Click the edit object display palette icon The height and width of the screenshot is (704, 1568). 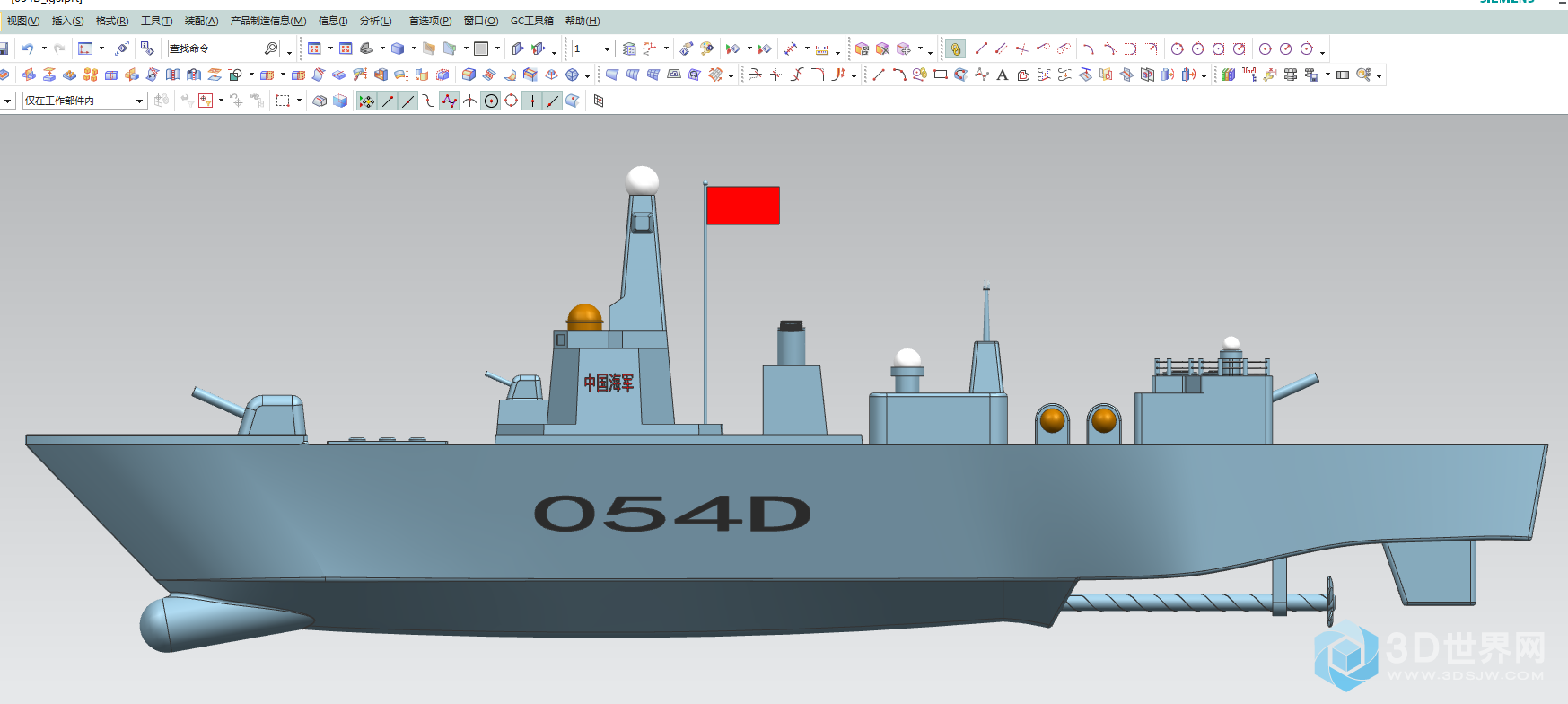click(707, 48)
